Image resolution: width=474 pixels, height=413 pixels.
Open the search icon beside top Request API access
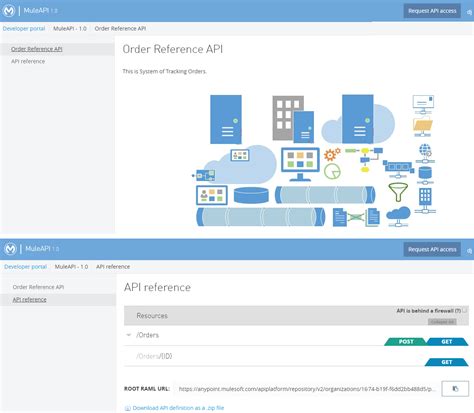coord(469,12)
